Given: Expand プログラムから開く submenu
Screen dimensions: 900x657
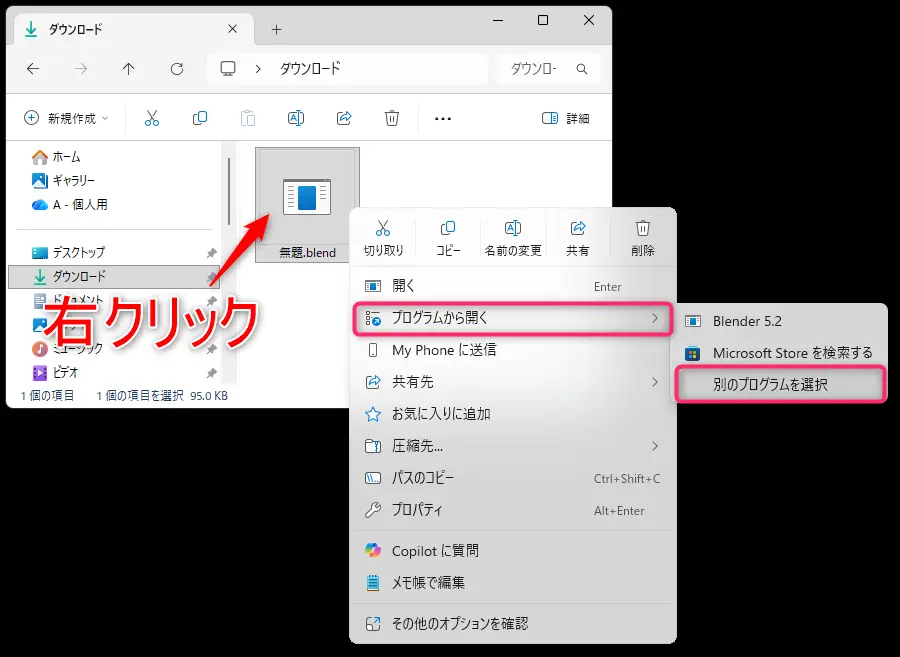Looking at the screenshot, I should [x=513, y=318].
